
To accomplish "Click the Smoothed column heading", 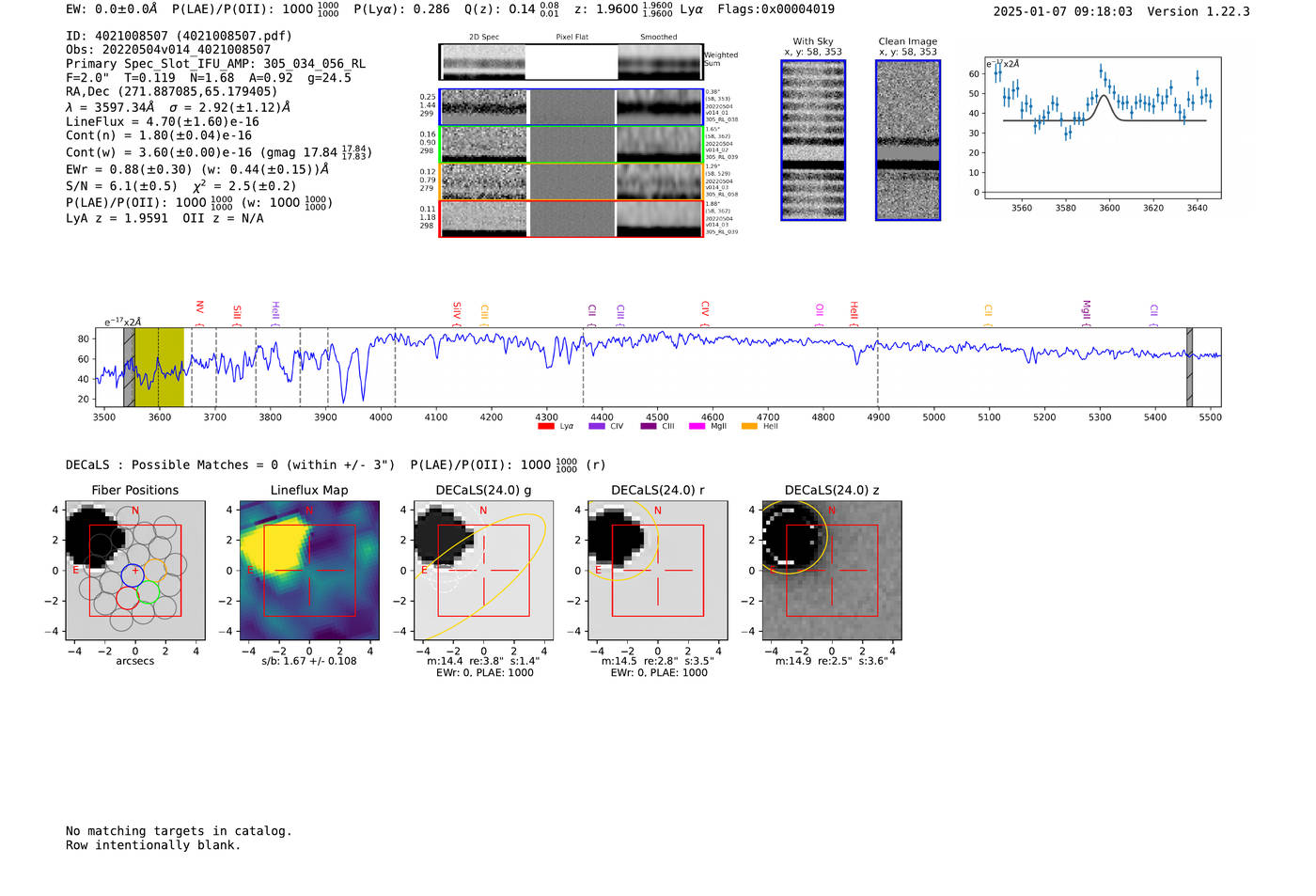I will click(x=659, y=38).
